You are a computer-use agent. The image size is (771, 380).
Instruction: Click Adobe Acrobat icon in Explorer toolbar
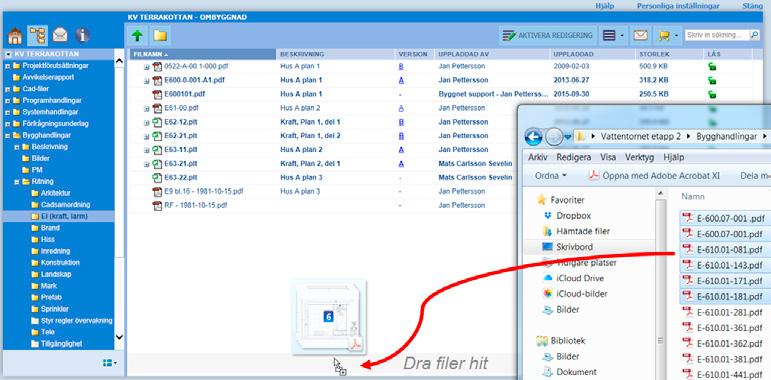pyautogui.click(x=594, y=175)
